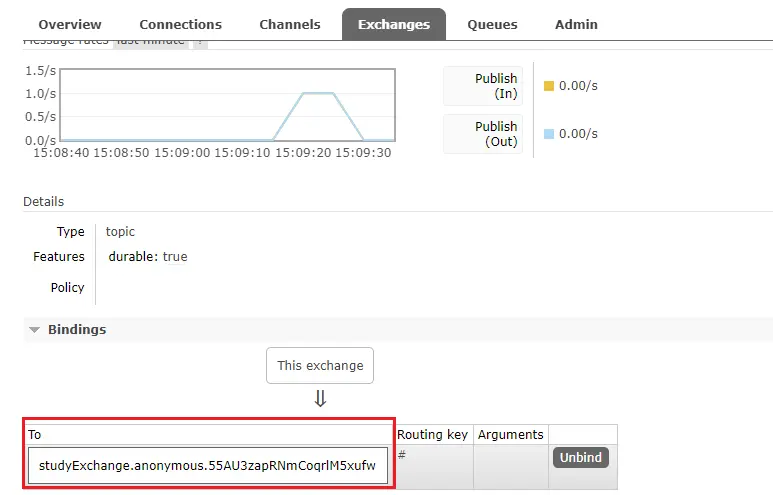
Task: Go to the Channels tab
Action: click(x=290, y=24)
